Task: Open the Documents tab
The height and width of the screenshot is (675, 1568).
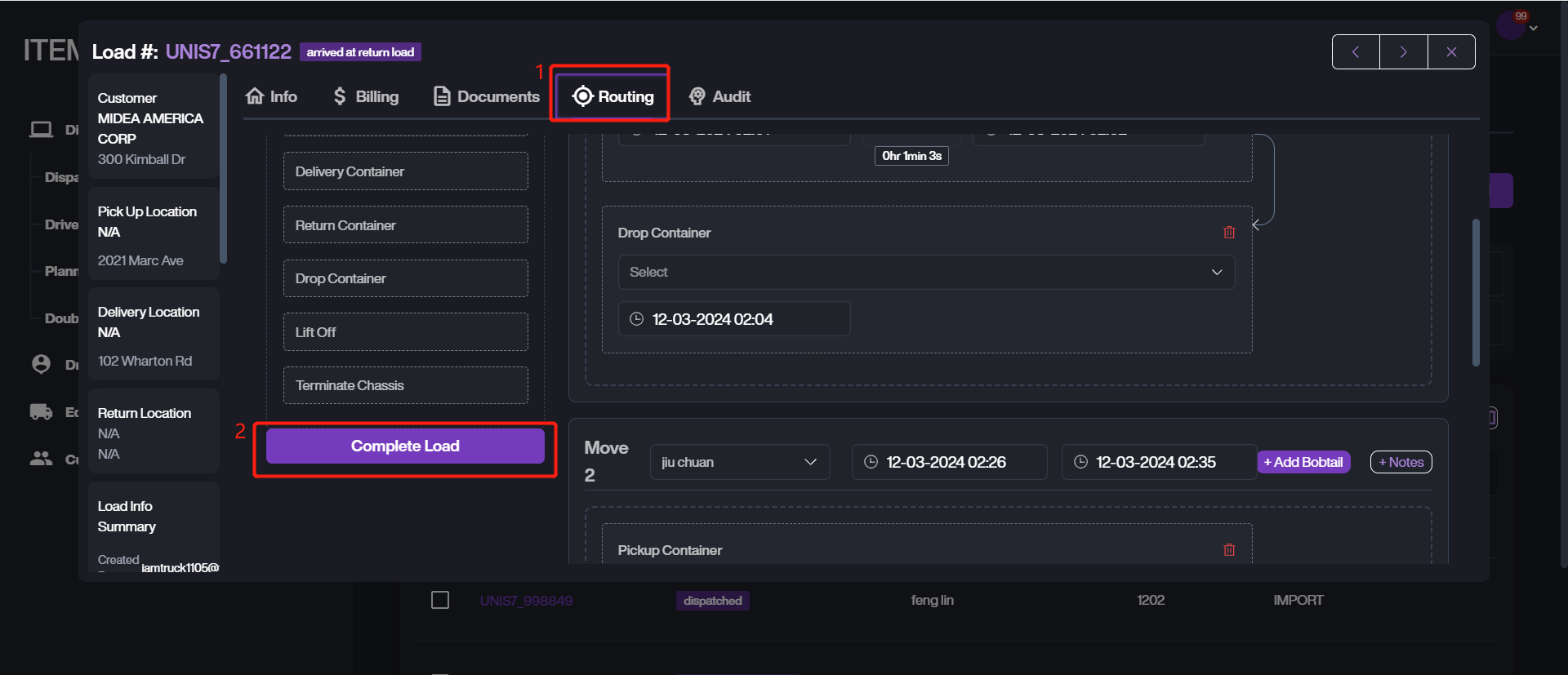Action: pyautogui.click(x=486, y=96)
